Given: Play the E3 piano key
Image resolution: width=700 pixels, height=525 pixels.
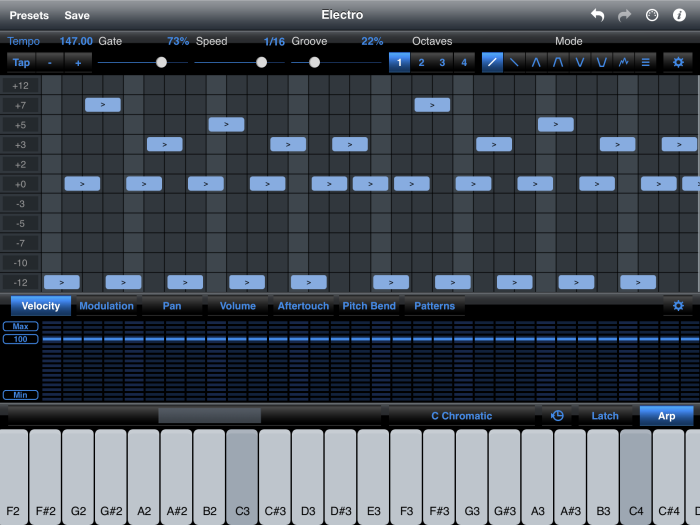Looking at the screenshot, I should (373, 477).
